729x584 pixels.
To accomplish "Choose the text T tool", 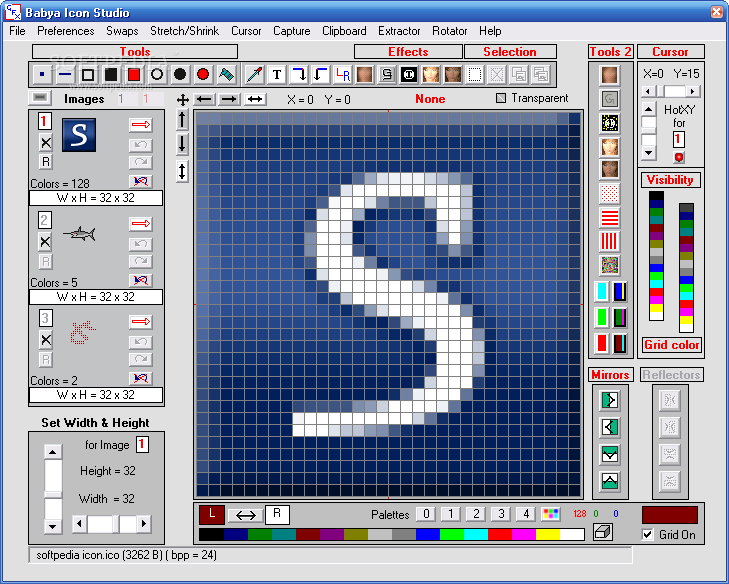I will coord(277,74).
